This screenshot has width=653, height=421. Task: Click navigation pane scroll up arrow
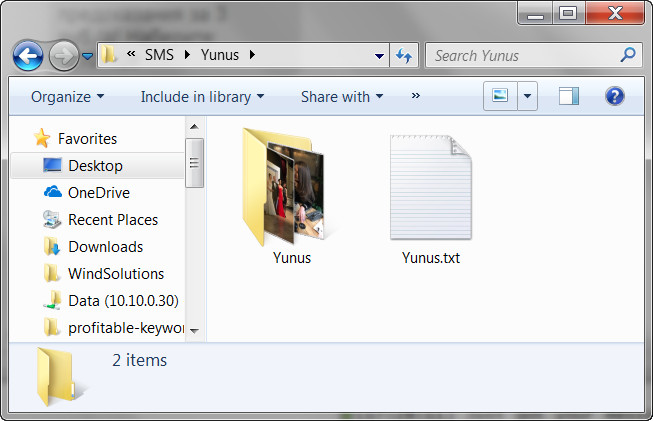click(194, 127)
